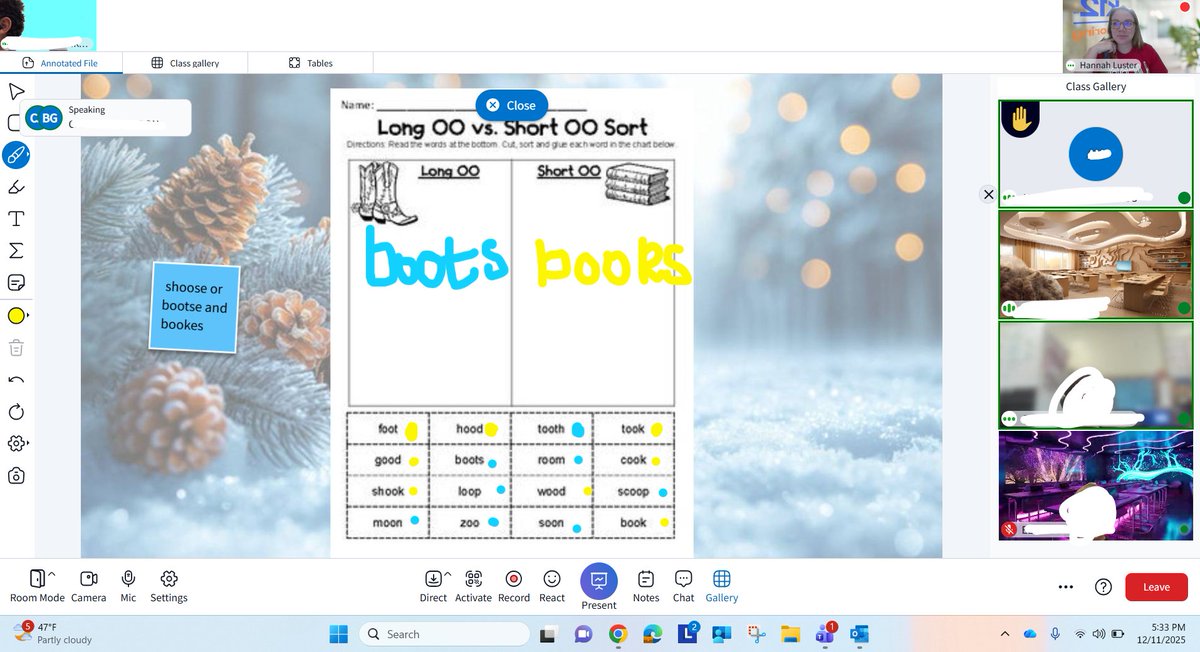Screen dimensions: 1200x652
Task: Click the Windows taskbar Search box
Action: coord(444,634)
